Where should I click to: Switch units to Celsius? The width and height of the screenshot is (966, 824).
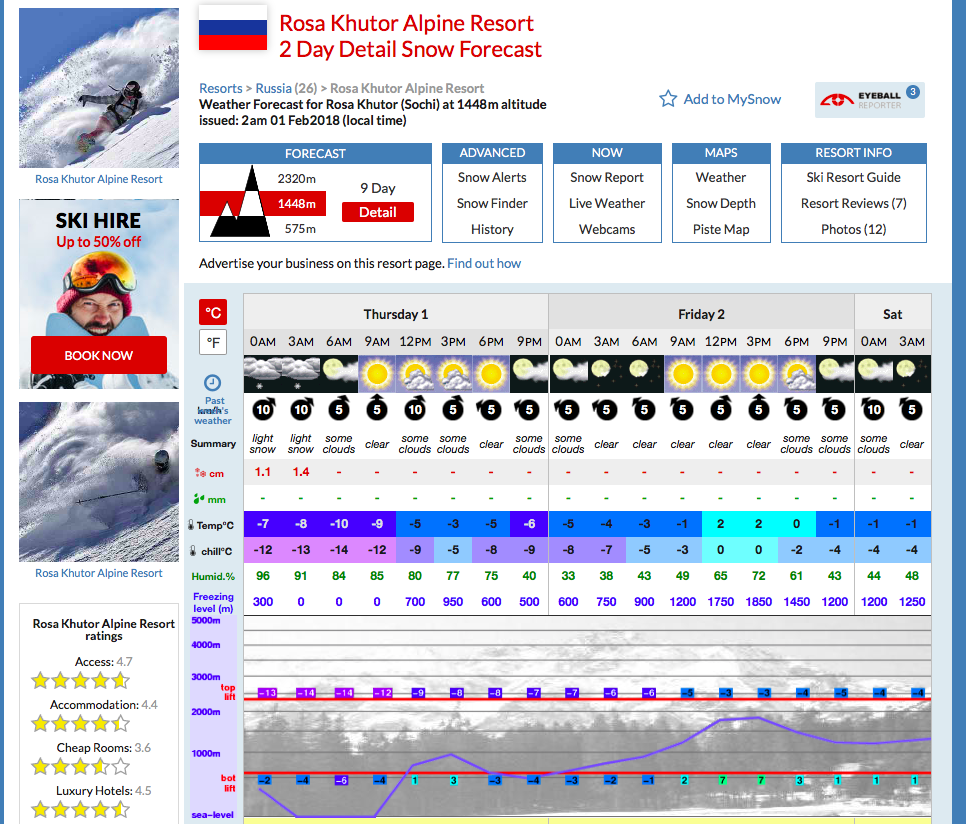pos(213,312)
